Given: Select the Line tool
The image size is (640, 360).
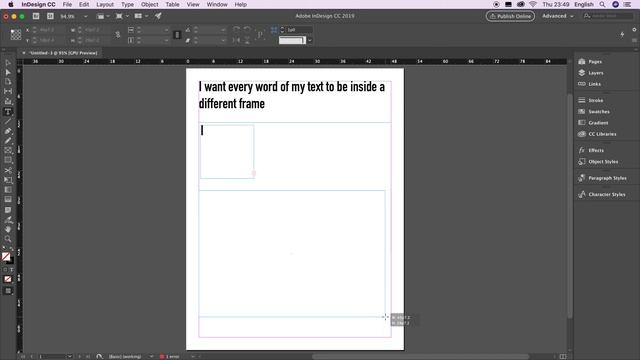Looking at the screenshot, I should 8,121.
